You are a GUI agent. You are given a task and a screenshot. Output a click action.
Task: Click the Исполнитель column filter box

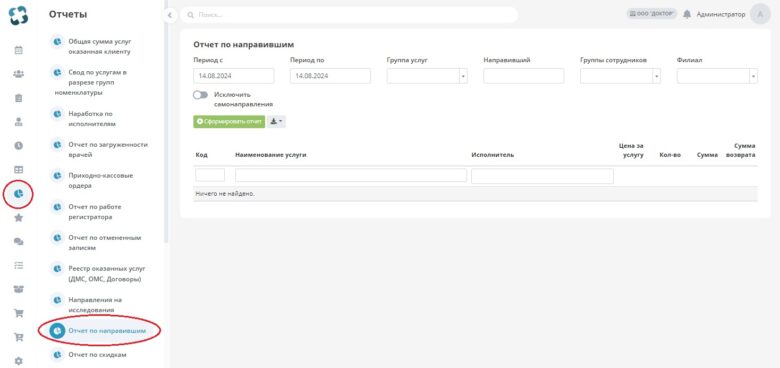tap(542, 176)
